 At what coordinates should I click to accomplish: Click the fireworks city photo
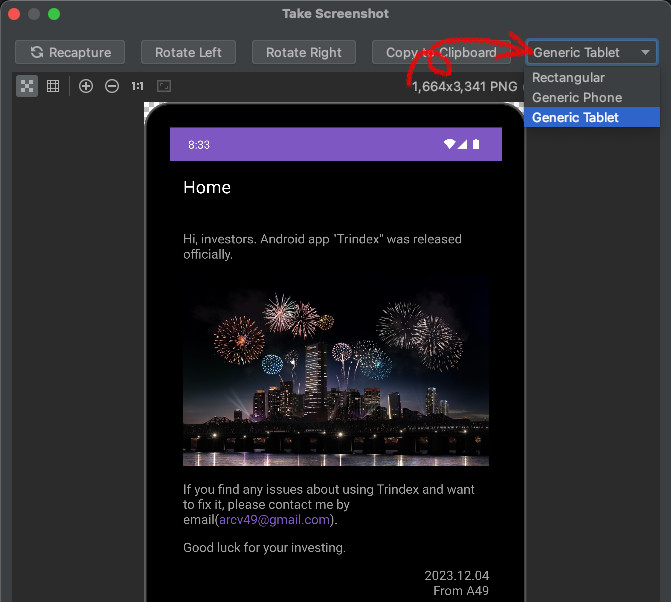click(x=336, y=371)
